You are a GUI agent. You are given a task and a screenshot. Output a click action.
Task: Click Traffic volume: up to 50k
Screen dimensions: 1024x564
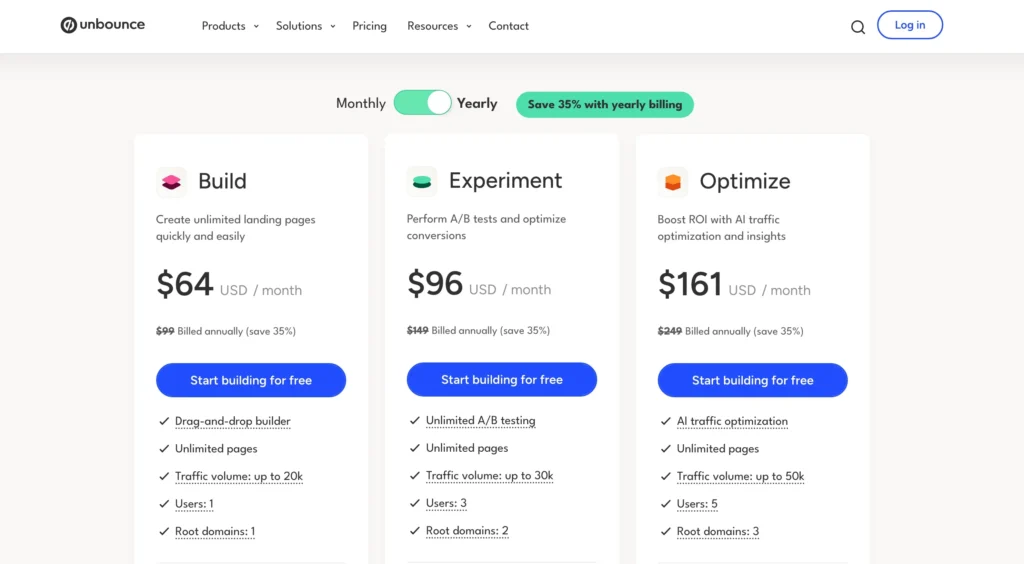740,477
